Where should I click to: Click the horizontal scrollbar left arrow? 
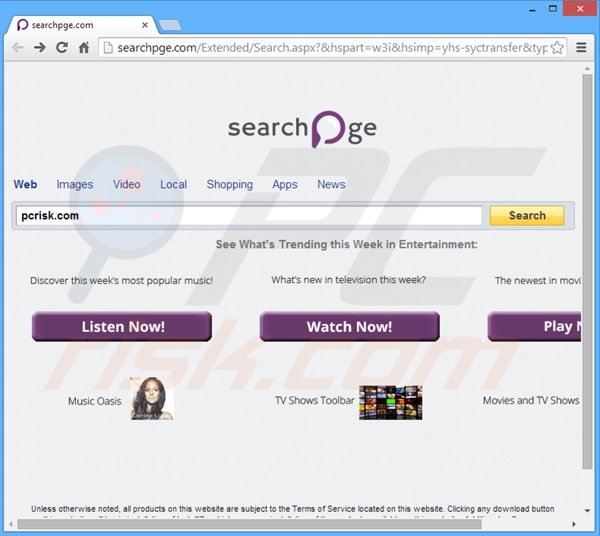(11, 524)
